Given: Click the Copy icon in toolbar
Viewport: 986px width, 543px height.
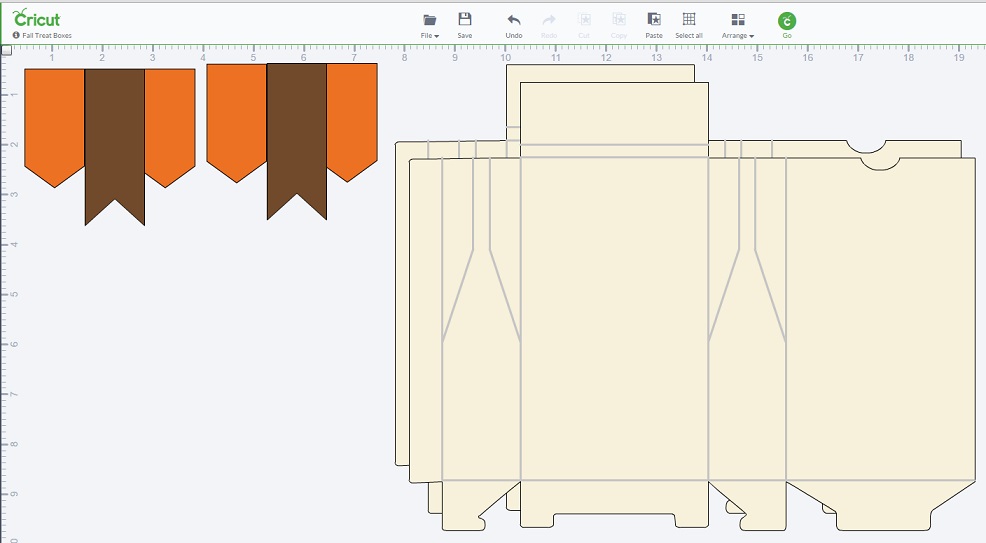Looking at the screenshot, I should [x=619, y=26].
